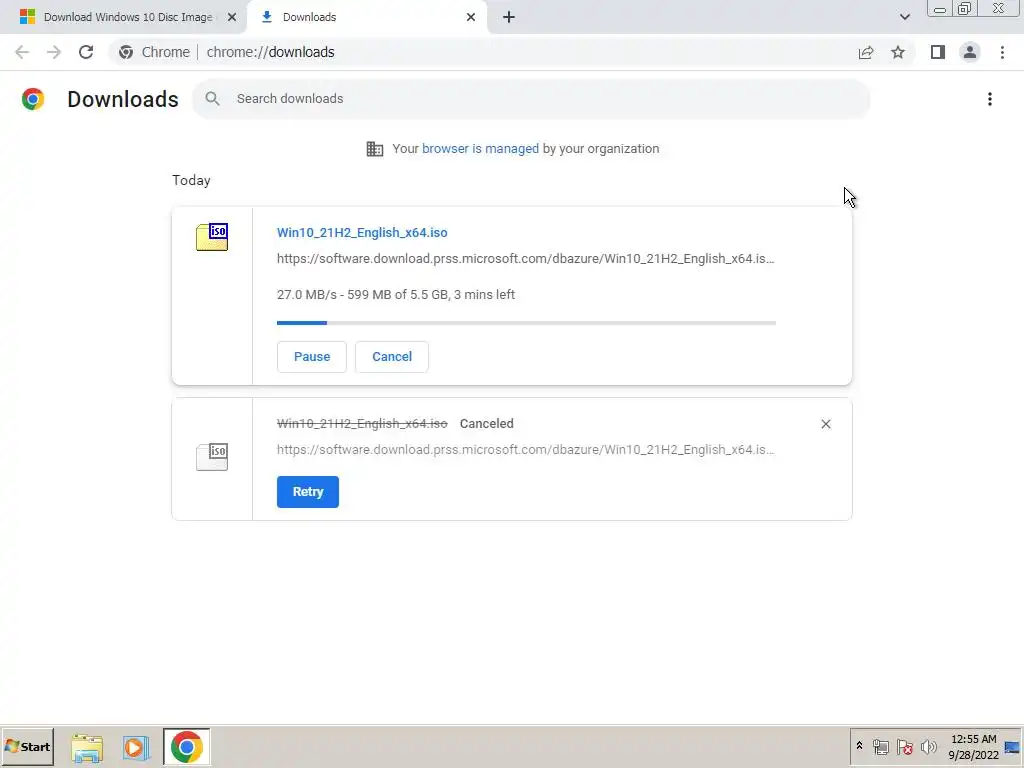Cancel the in-progress ISO download
1024x768 pixels.
pos(392,357)
